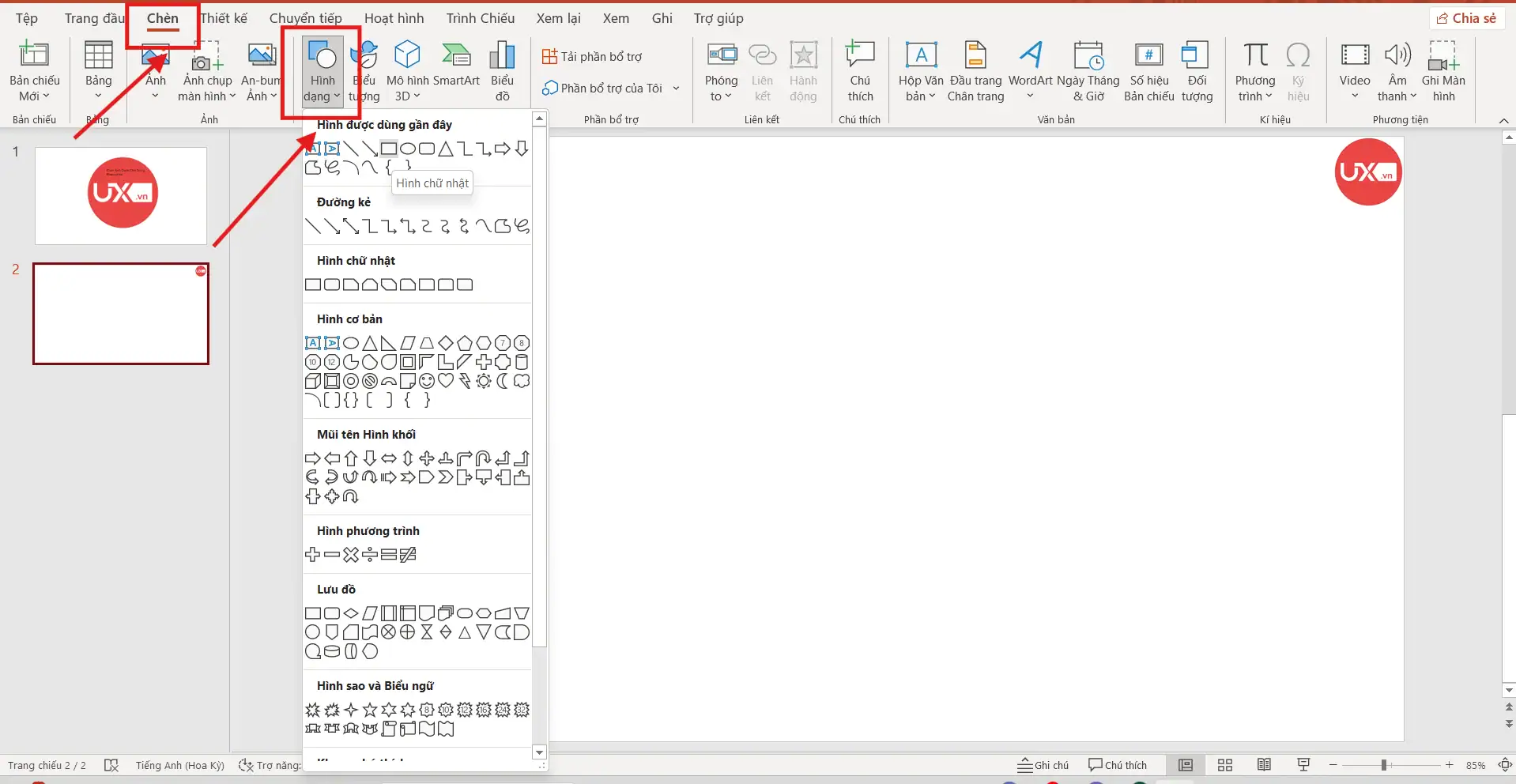
Task: Choose the multiply sign in Hình phương trình
Action: click(x=351, y=555)
